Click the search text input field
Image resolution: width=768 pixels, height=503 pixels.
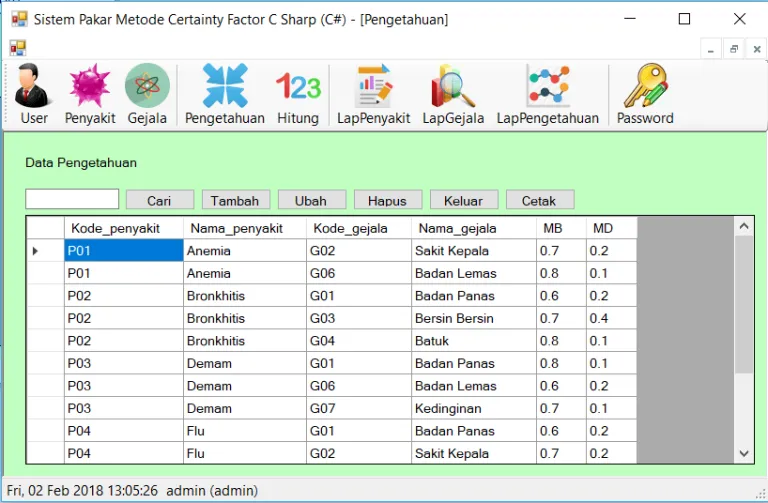point(72,199)
